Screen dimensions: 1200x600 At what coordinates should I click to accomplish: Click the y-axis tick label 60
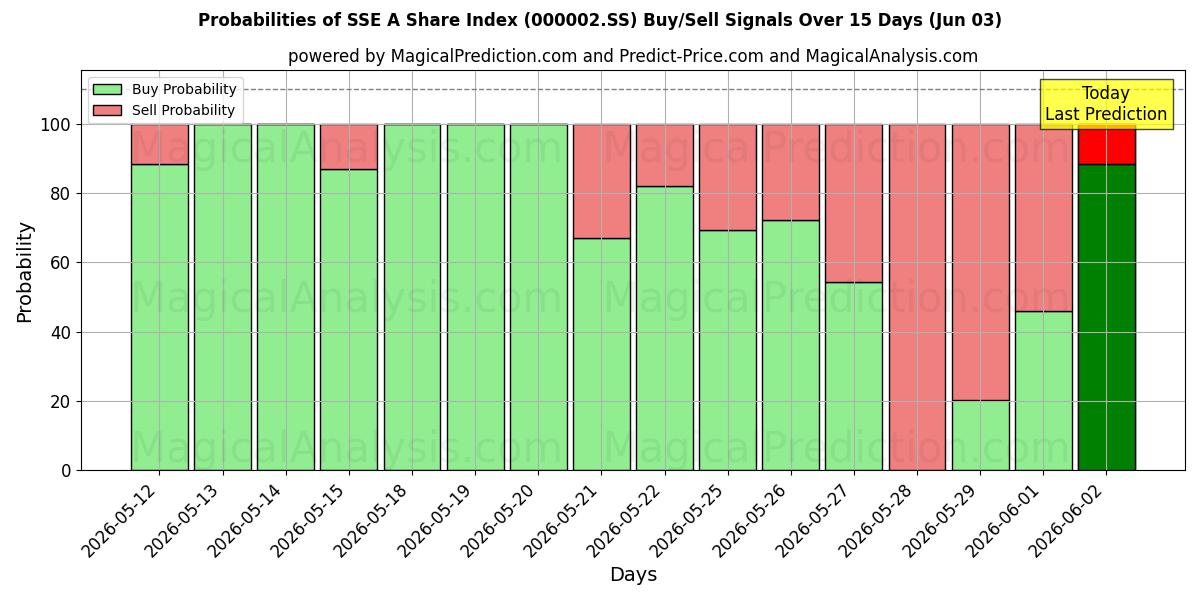point(61,263)
